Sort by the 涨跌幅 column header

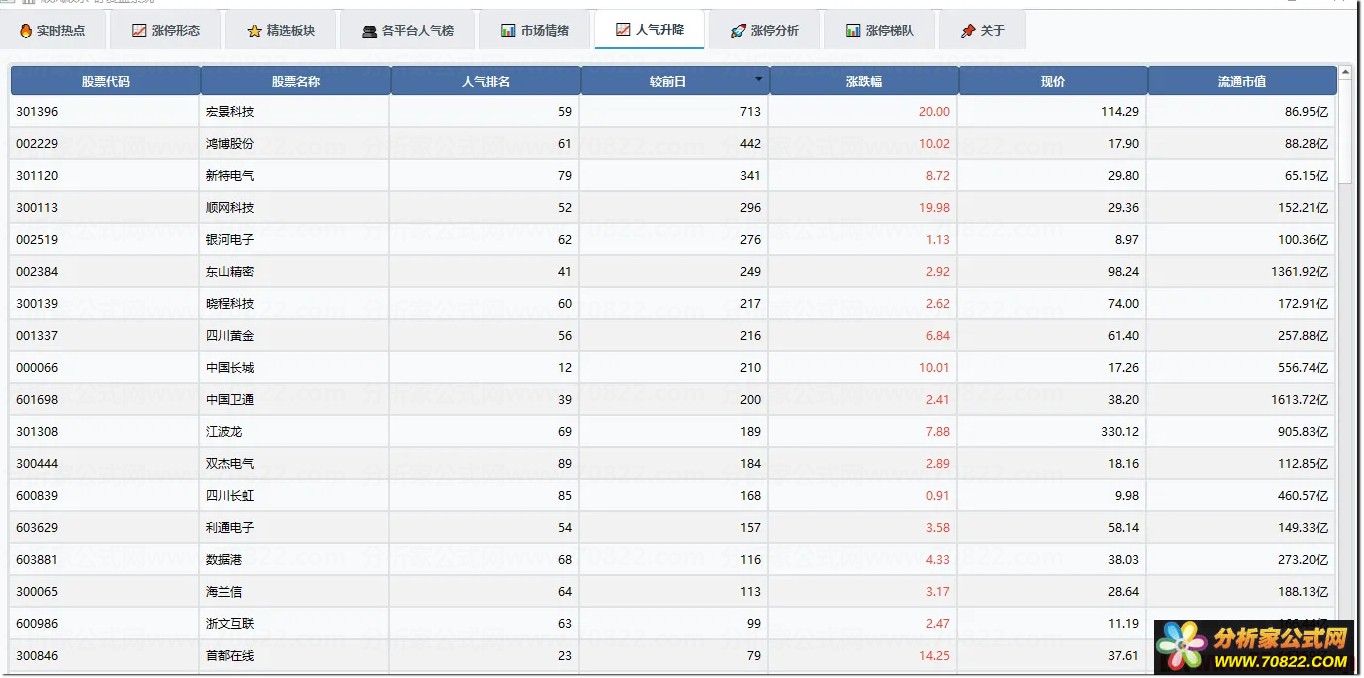pyautogui.click(x=864, y=81)
